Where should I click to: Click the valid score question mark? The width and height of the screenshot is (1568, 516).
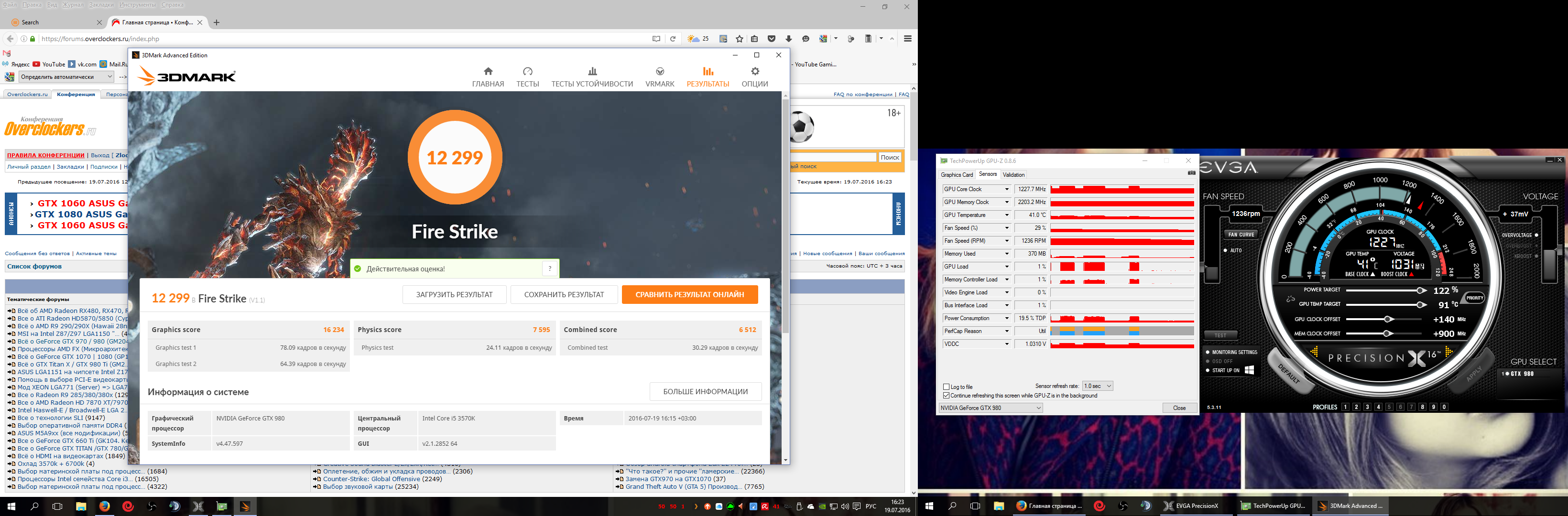tap(550, 269)
